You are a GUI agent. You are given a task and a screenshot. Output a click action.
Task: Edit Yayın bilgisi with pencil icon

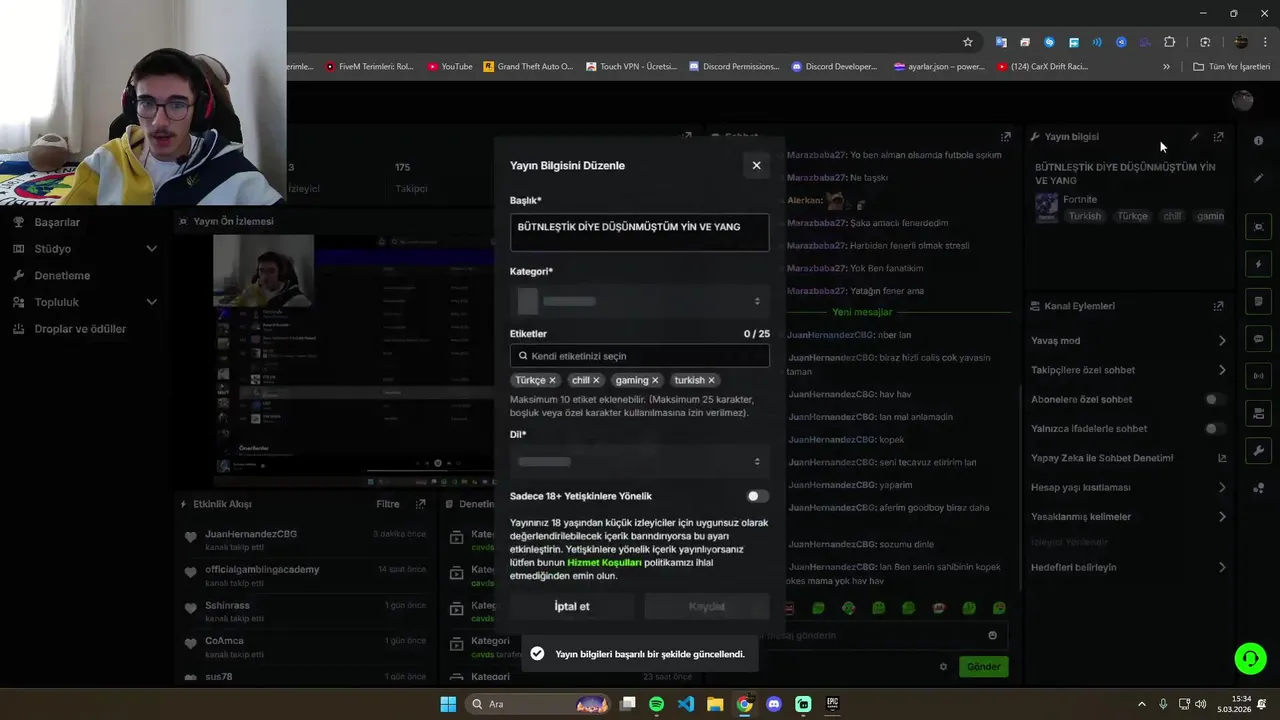point(1194,137)
